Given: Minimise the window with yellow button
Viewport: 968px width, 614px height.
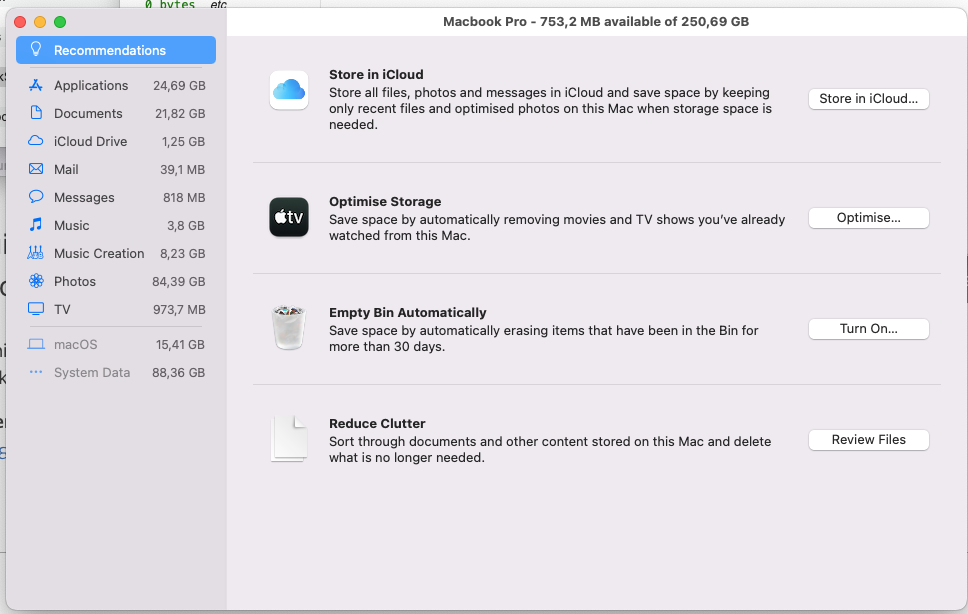Looking at the screenshot, I should (x=40, y=22).
